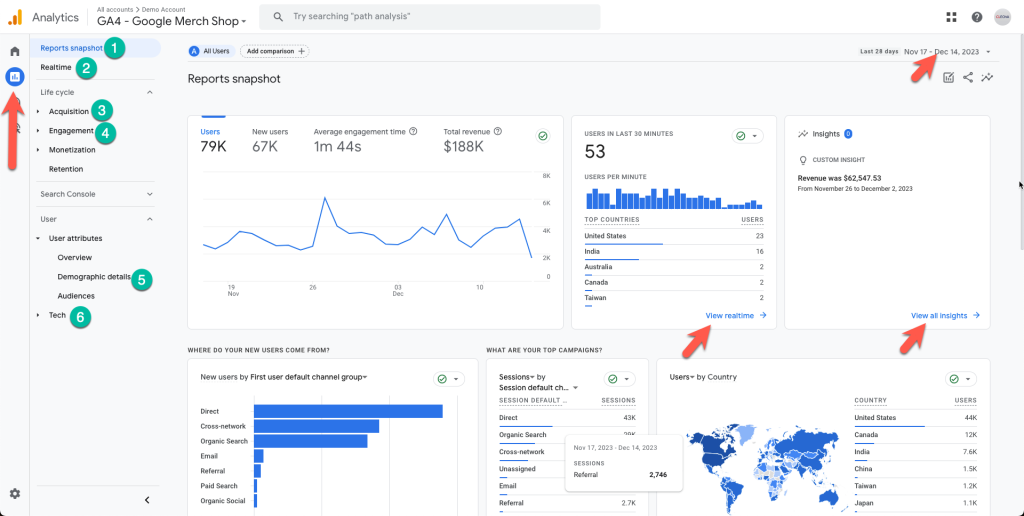Open GA4 - Google Merch Shop property picker
Viewport: 1024px width, 516px height.
tap(172, 21)
